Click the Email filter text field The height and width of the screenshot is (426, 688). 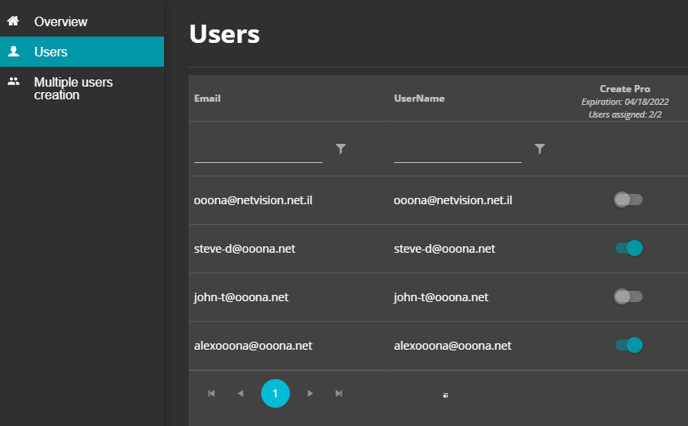tap(258, 150)
